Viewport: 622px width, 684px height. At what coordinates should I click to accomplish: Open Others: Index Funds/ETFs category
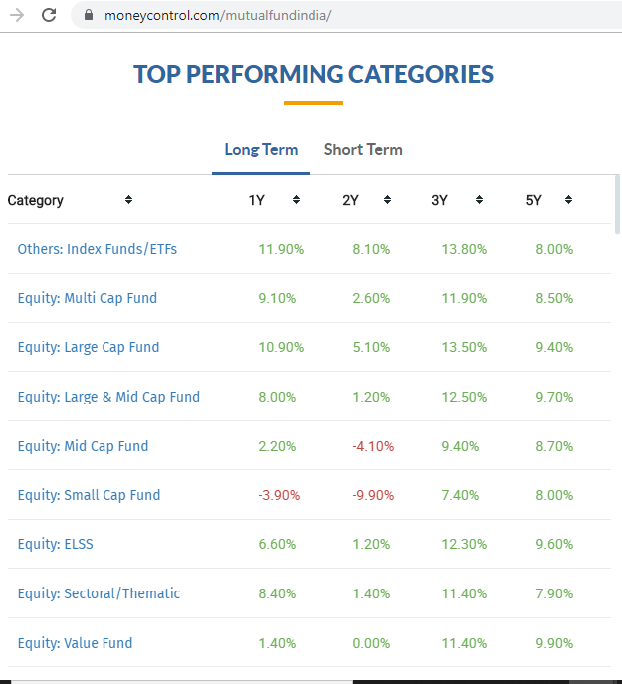point(97,249)
